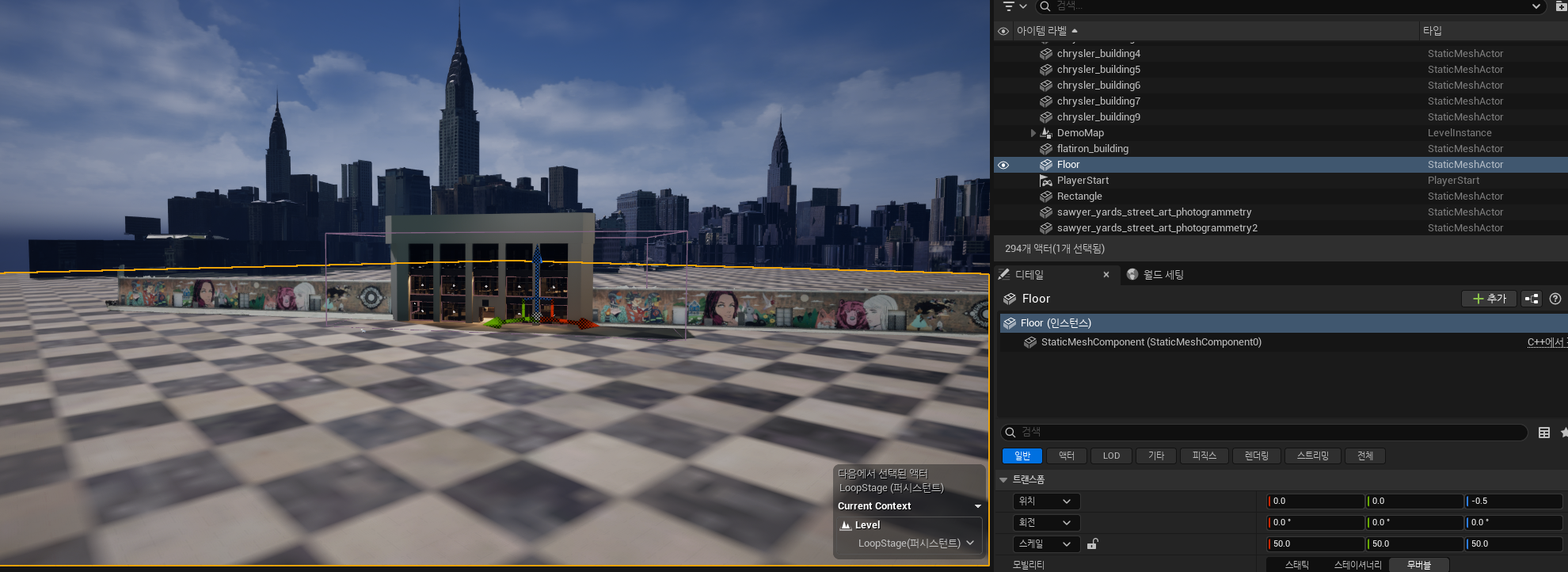Click the C++에서 link beside StaticMeshComponent
Image resolution: width=1568 pixels, height=572 pixels.
(1547, 342)
